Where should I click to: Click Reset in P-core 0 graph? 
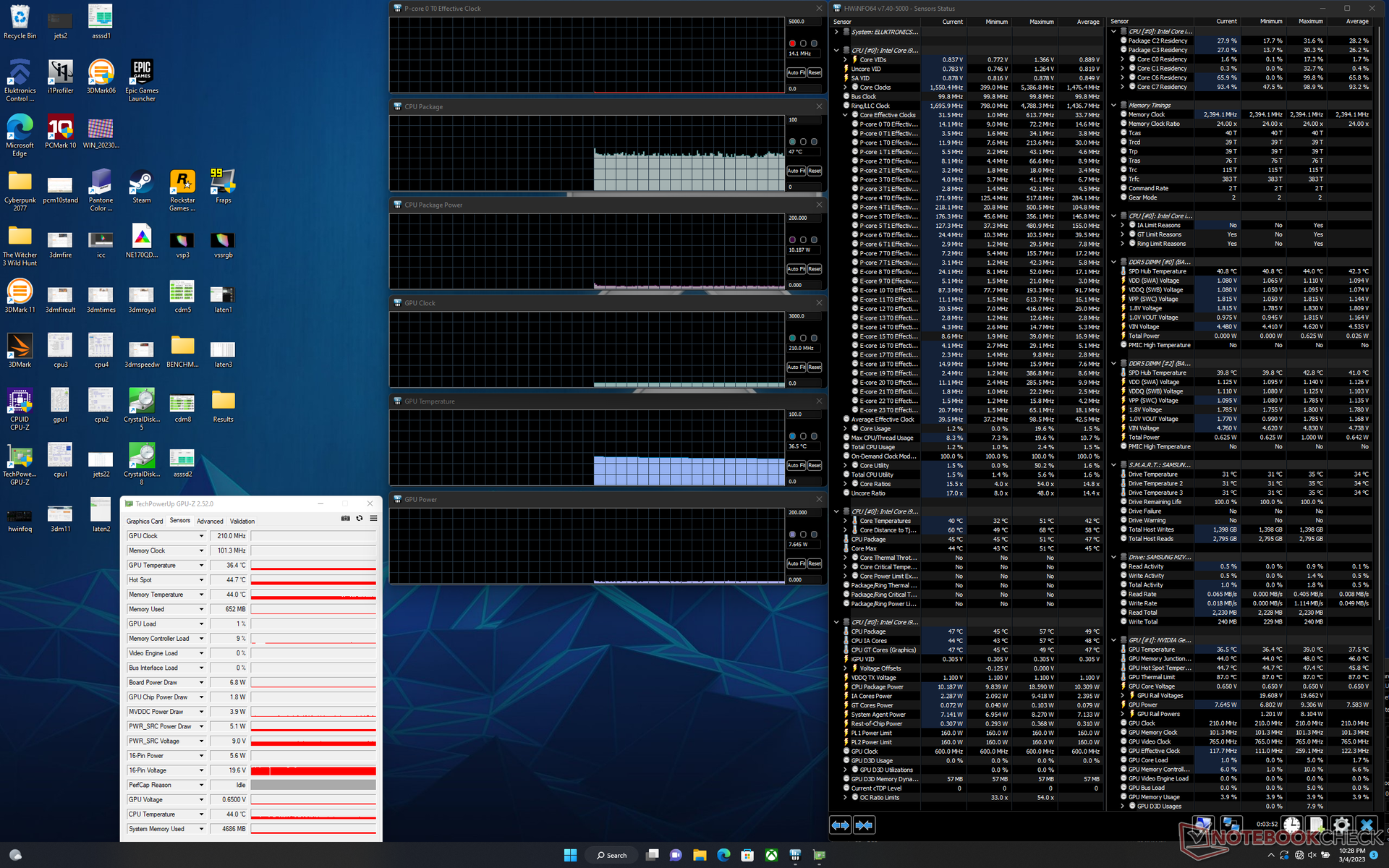[815, 72]
